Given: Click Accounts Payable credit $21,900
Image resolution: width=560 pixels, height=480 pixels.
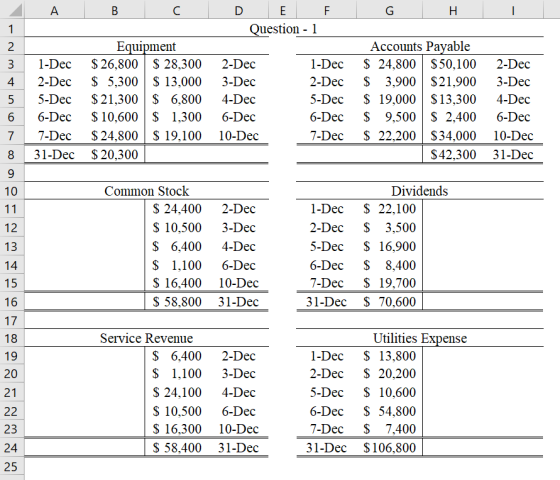Looking at the screenshot, I should 453,82.
